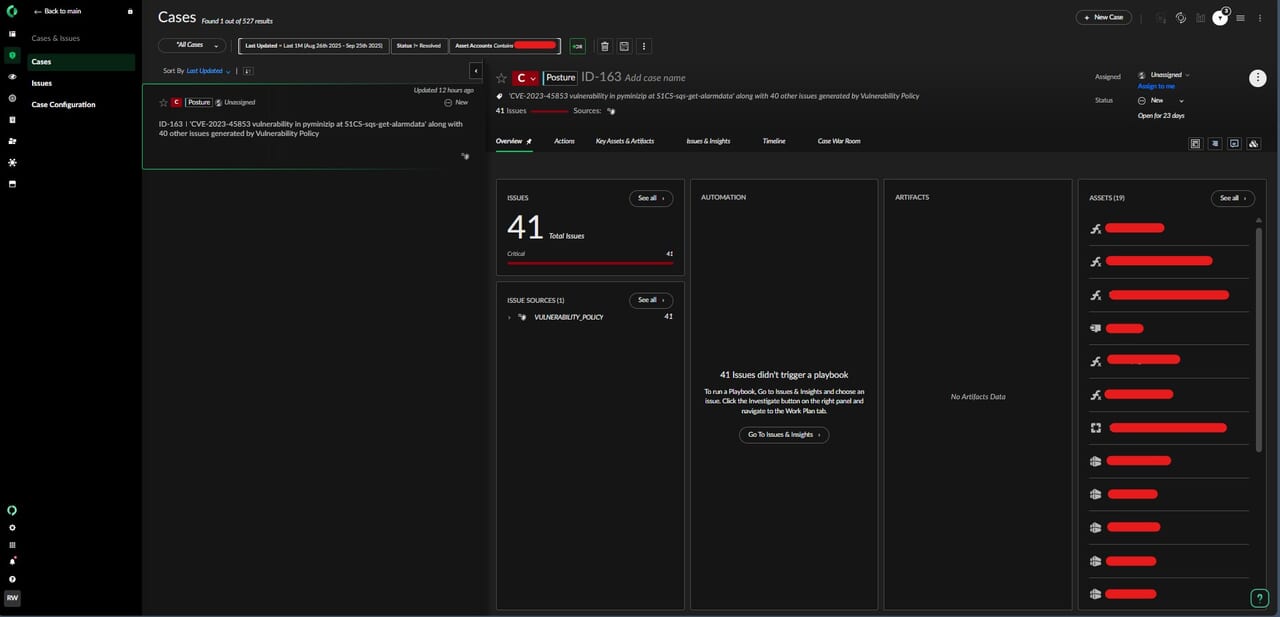
Task: Click the save filter icon
Action: click(x=624, y=46)
